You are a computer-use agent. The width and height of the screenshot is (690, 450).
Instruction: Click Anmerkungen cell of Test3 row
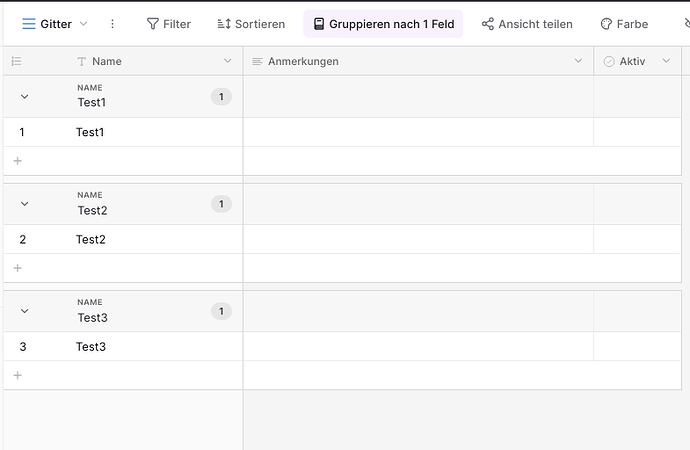coord(418,347)
